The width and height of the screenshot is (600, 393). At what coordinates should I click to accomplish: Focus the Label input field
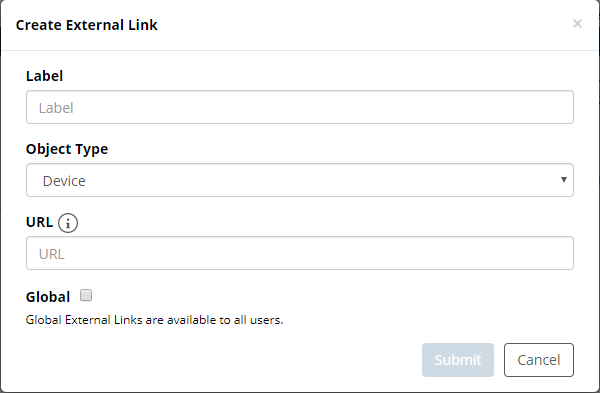point(300,107)
